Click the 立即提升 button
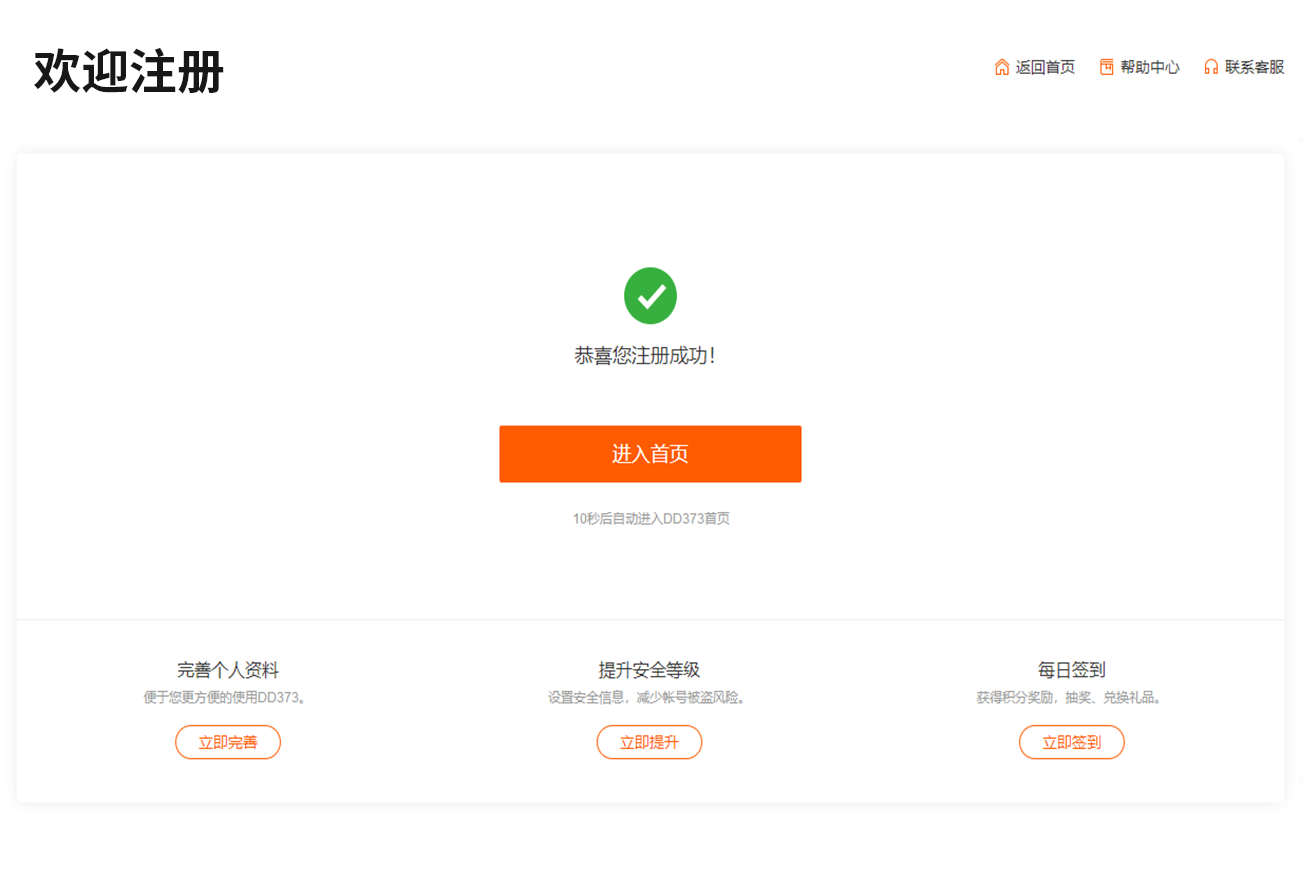 pyautogui.click(x=649, y=742)
